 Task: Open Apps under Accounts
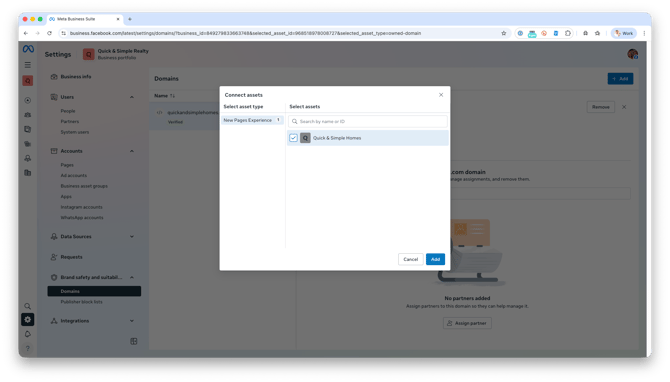[x=66, y=197]
